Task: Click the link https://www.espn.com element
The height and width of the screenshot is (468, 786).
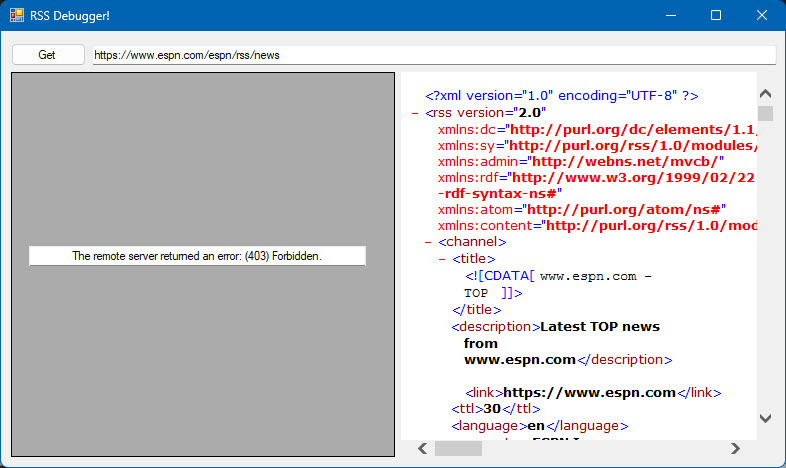Action: click(x=593, y=393)
